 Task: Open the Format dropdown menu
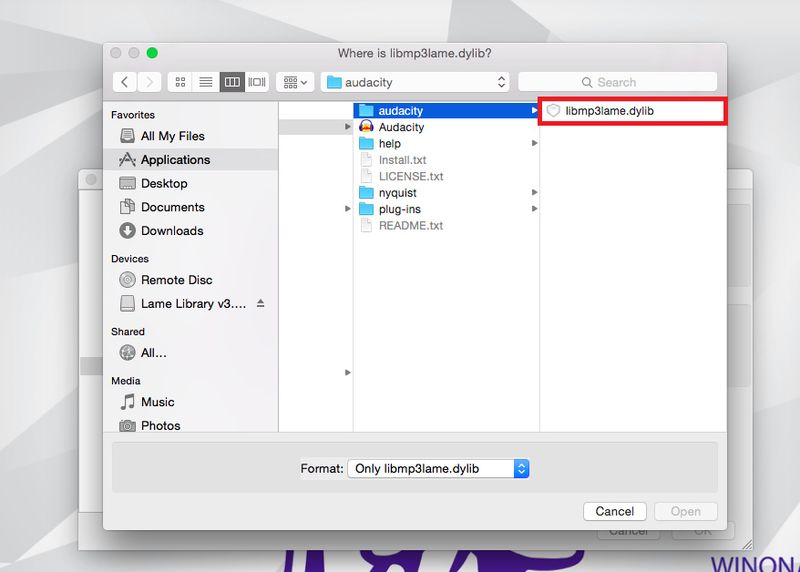click(437, 468)
